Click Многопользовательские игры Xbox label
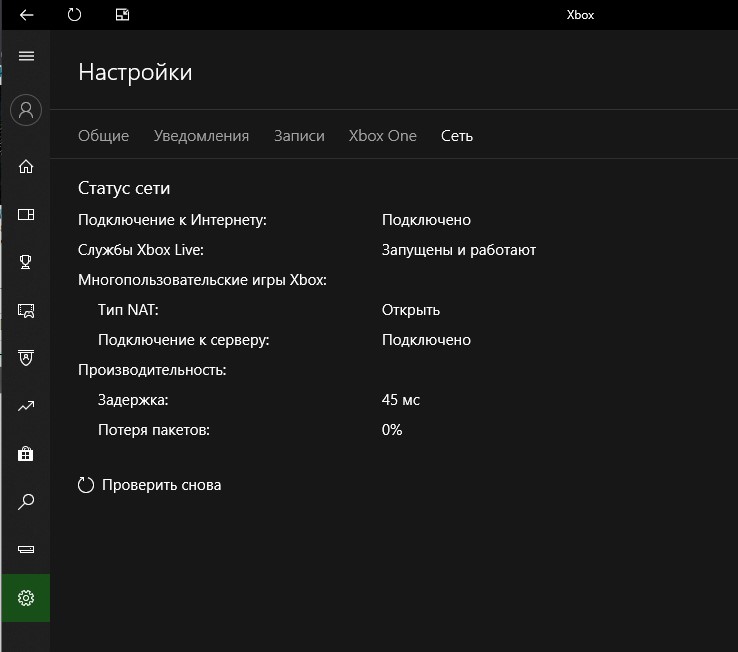Screen dimensions: 738x652 202,280
